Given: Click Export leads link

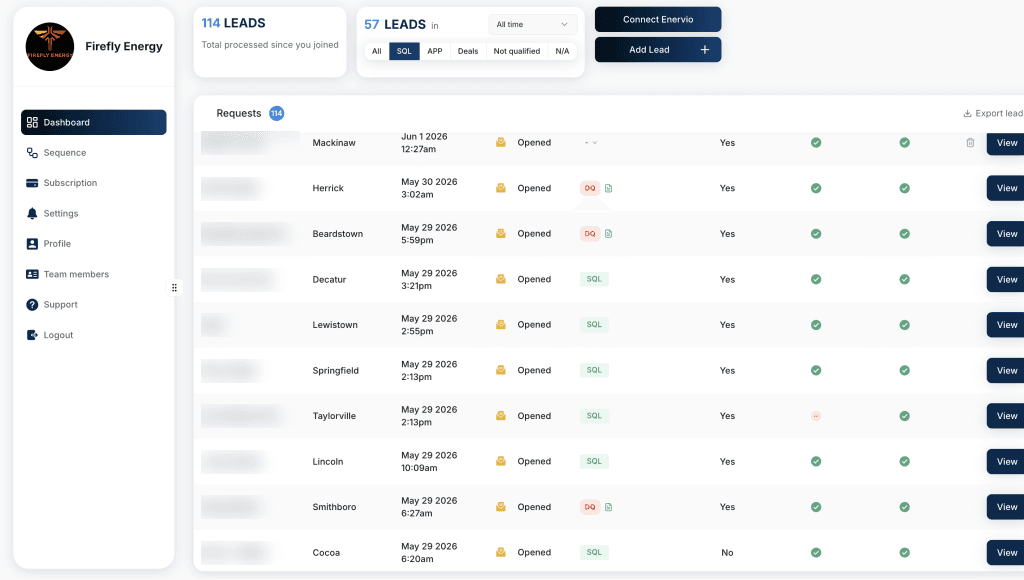Looking at the screenshot, I should point(993,113).
